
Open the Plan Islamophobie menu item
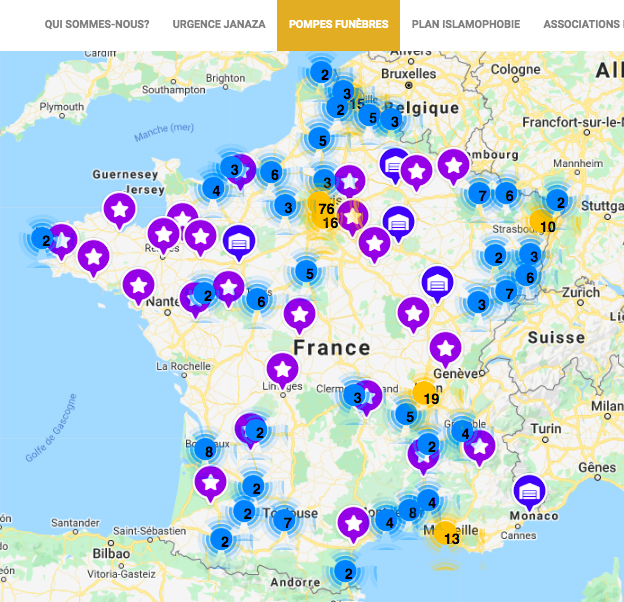466,24
